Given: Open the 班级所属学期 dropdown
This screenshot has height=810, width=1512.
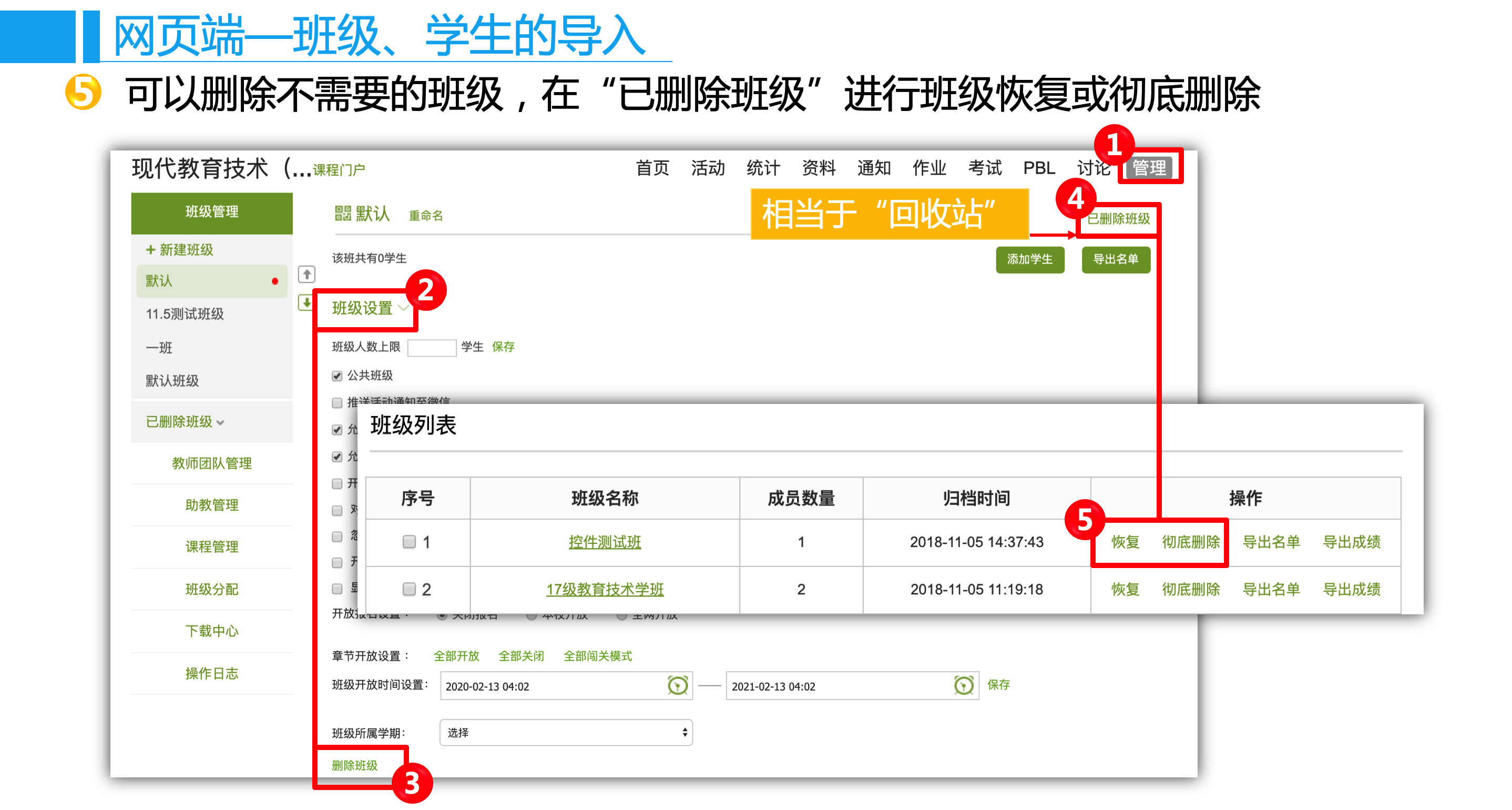Looking at the screenshot, I should (x=566, y=733).
